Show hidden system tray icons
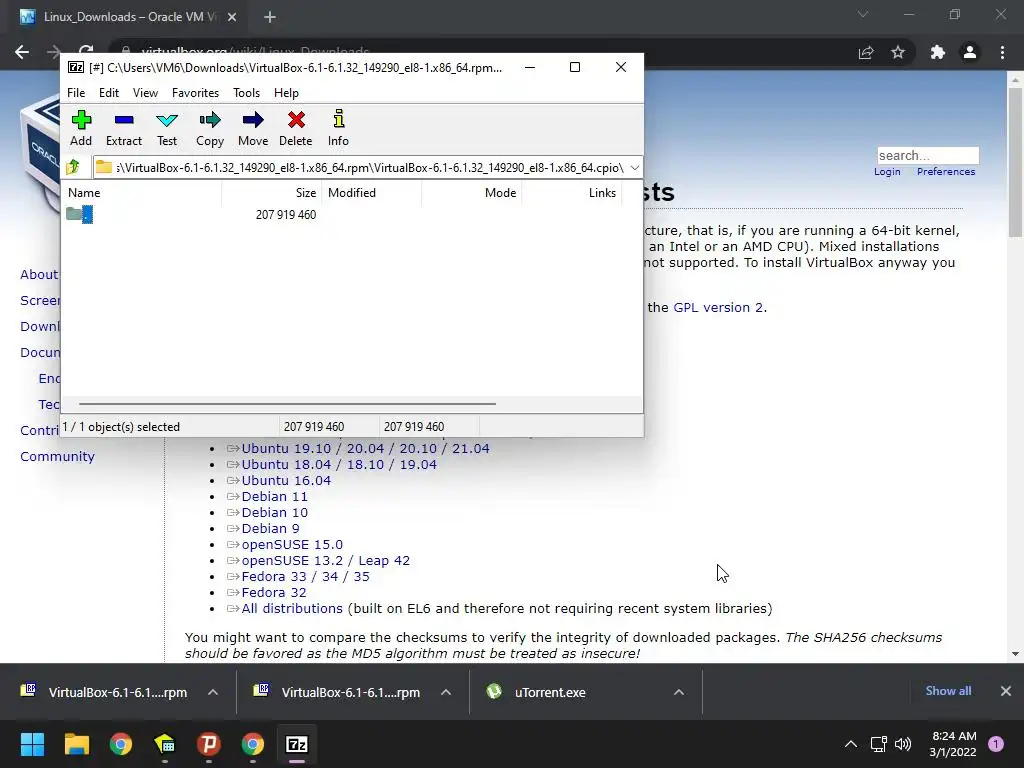 [x=850, y=744]
